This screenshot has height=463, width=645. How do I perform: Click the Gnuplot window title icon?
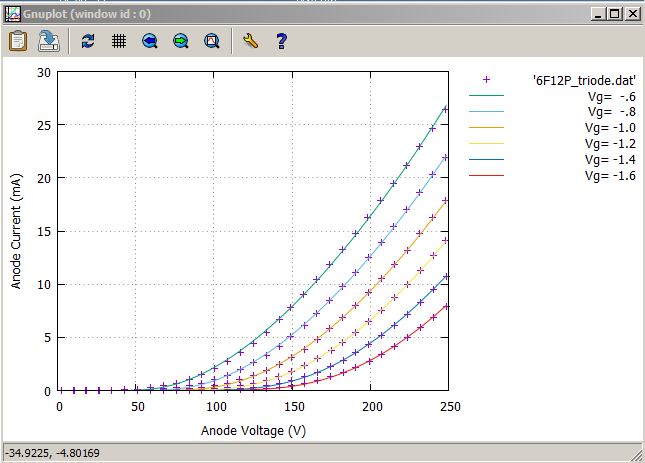pyautogui.click(x=12, y=14)
